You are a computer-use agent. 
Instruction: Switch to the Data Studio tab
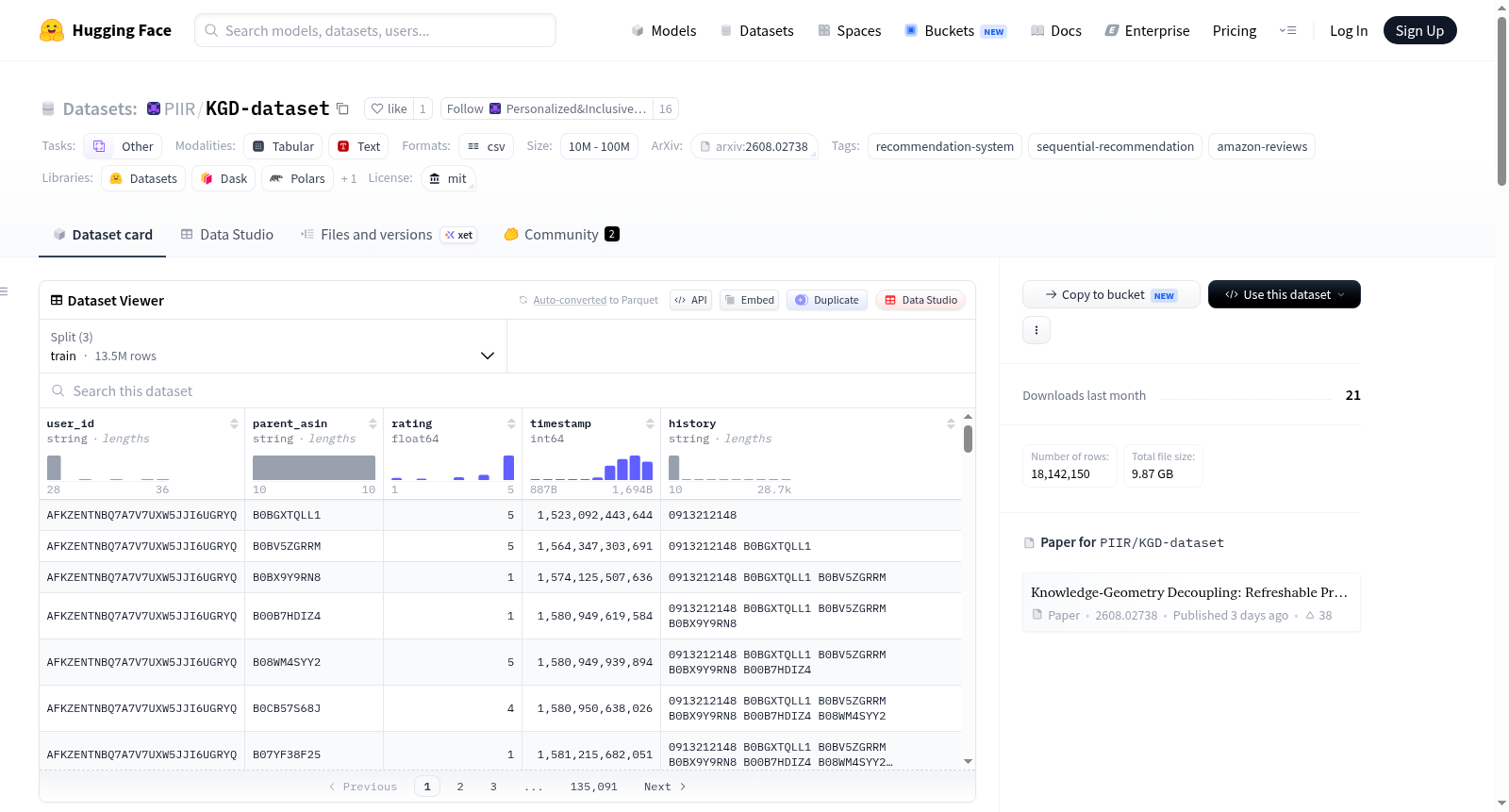pyautogui.click(x=227, y=235)
